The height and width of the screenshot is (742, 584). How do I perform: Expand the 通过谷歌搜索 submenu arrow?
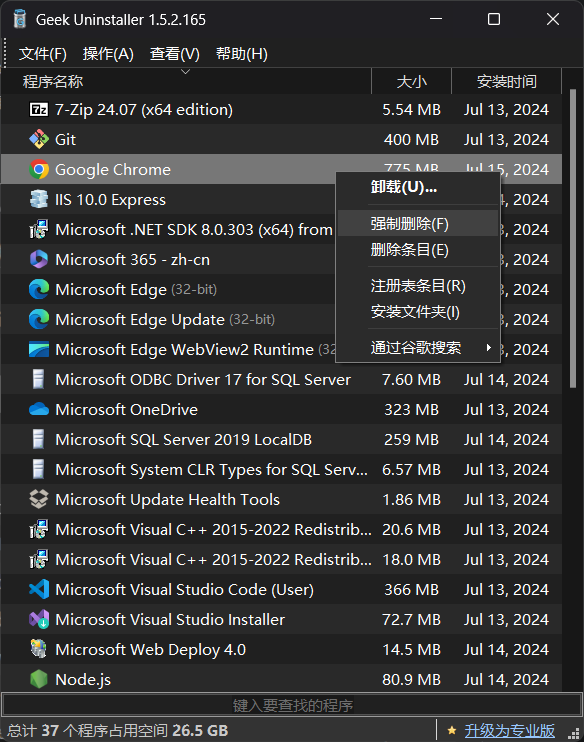[488, 348]
